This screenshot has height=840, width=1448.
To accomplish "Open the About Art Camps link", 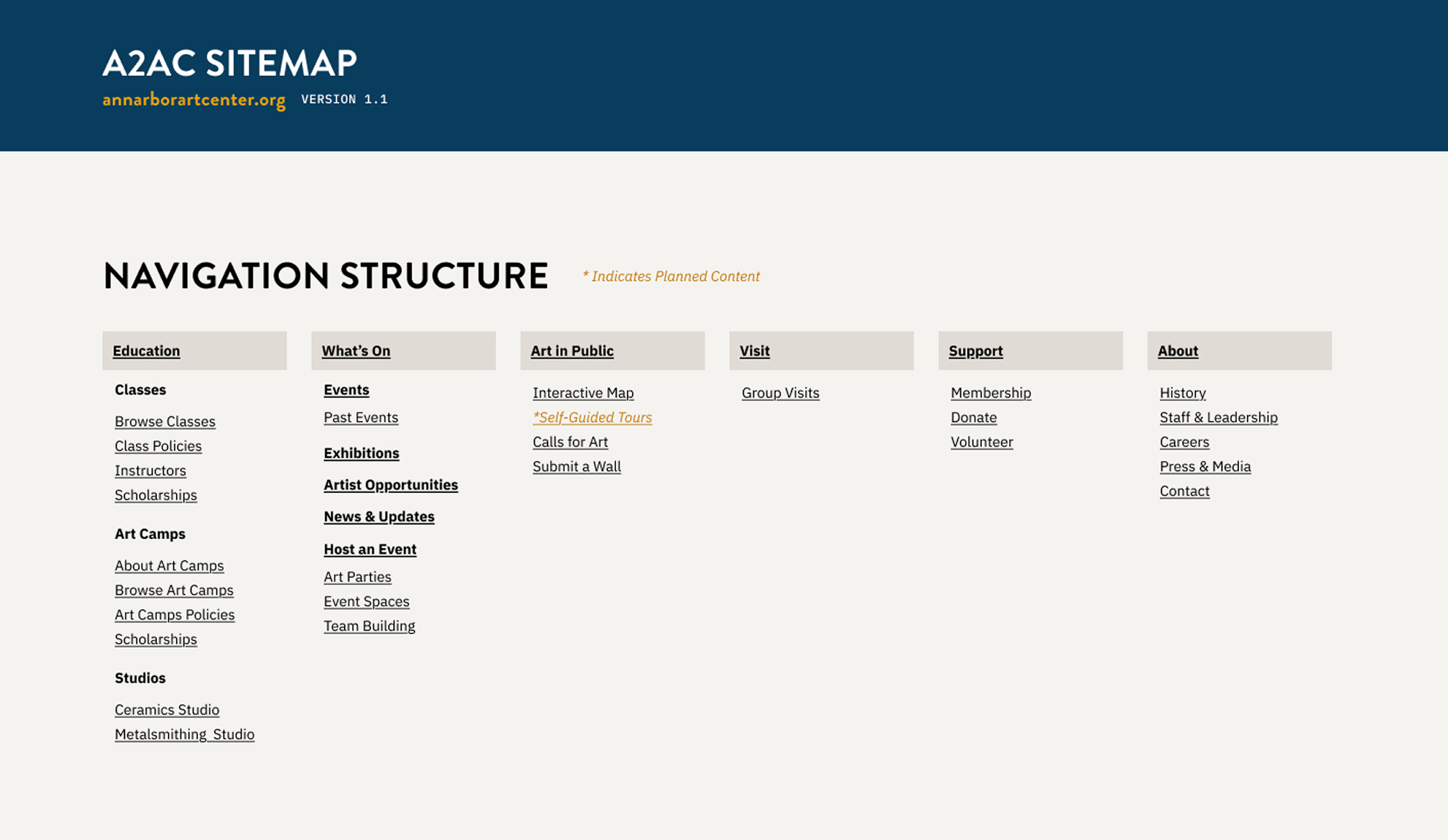I will pos(169,565).
